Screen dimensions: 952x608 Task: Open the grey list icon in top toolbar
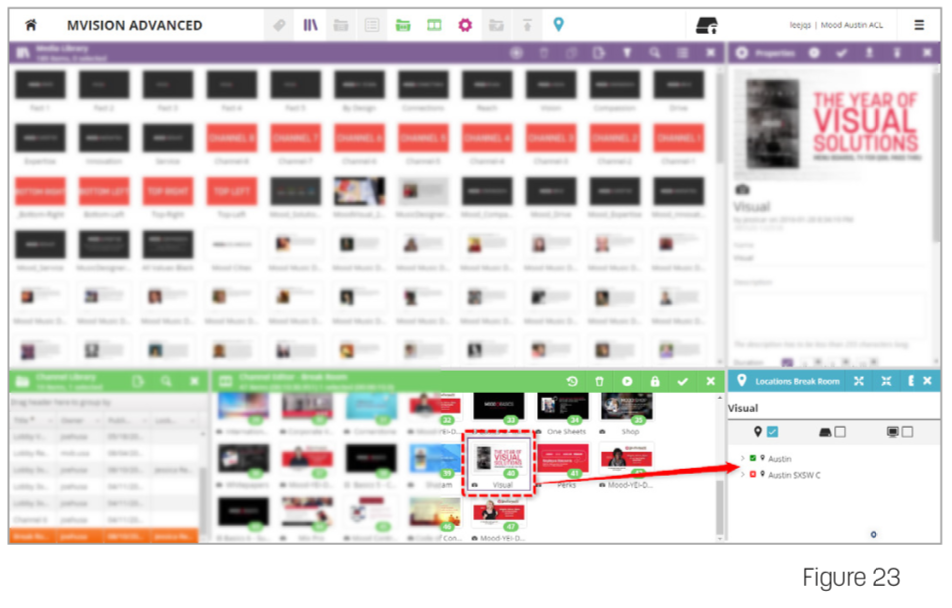pyautogui.click(x=372, y=25)
